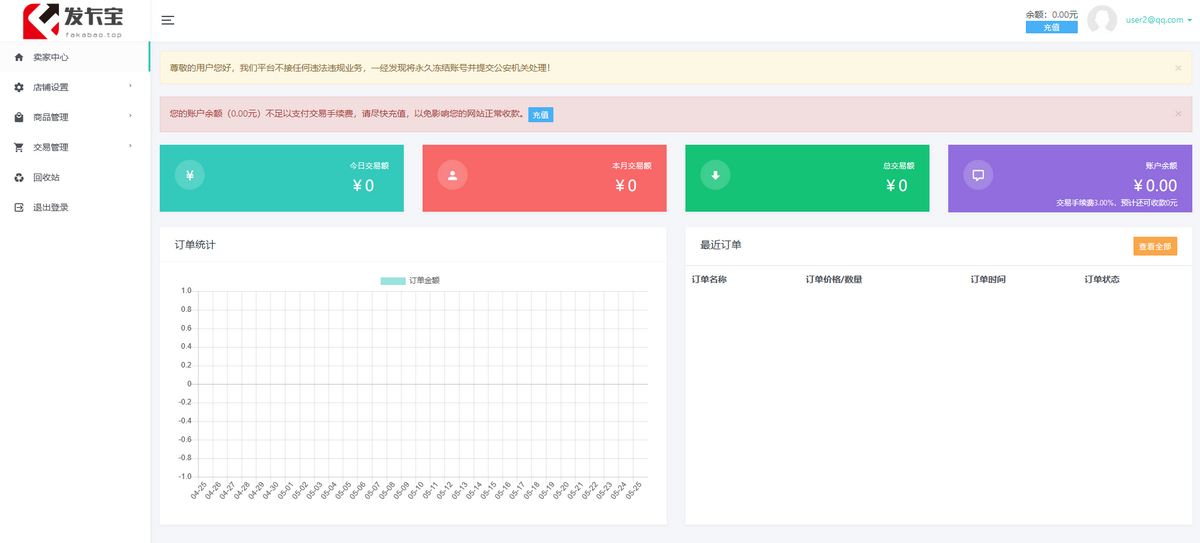The height and width of the screenshot is (543, 1200).
Task: Click the 发卡宝 logo
Action: click(x=72, y=19)
